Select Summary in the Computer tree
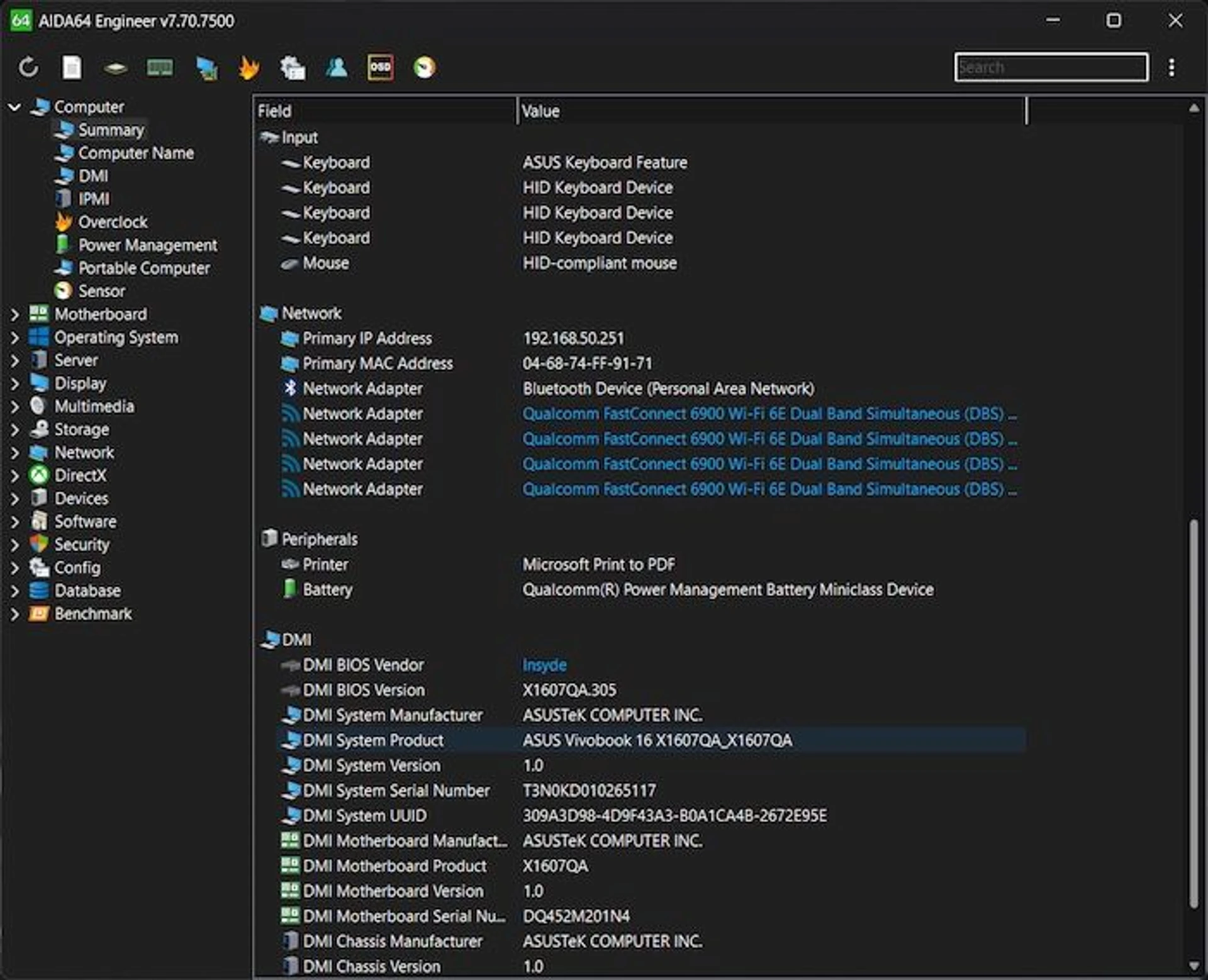Image resolution: width=1208 pixels, height=980 pixels. pos(111,130)
